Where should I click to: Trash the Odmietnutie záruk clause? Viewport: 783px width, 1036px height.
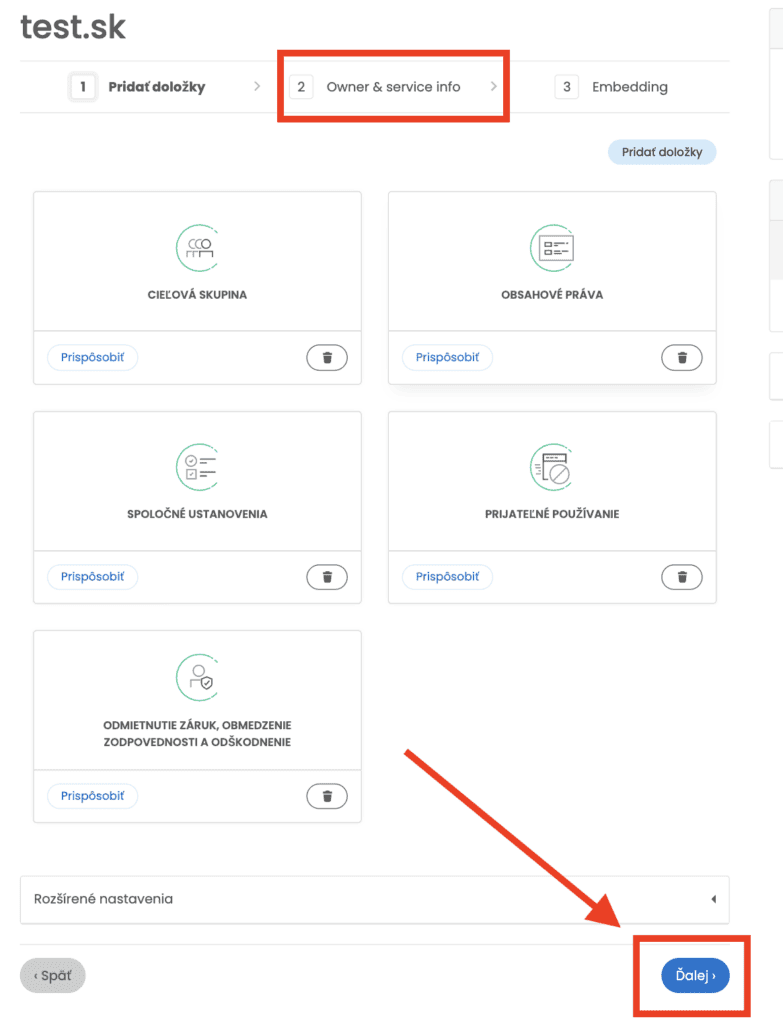point(326,796)
